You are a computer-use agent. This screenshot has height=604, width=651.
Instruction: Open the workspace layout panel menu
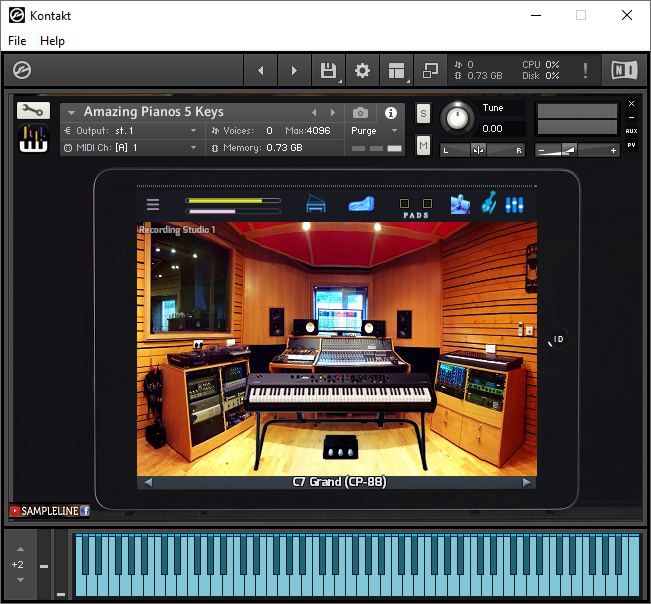click(396, 71)
